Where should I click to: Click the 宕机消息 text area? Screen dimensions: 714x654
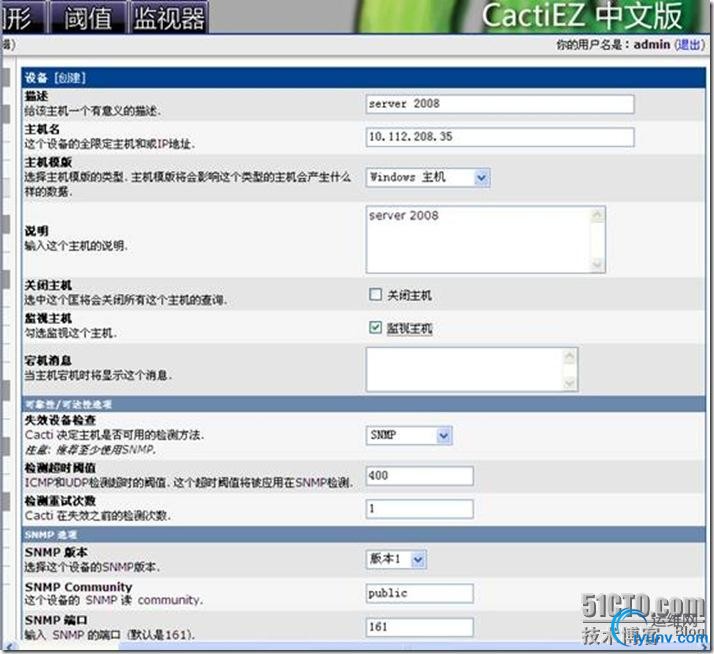[472, 369]
